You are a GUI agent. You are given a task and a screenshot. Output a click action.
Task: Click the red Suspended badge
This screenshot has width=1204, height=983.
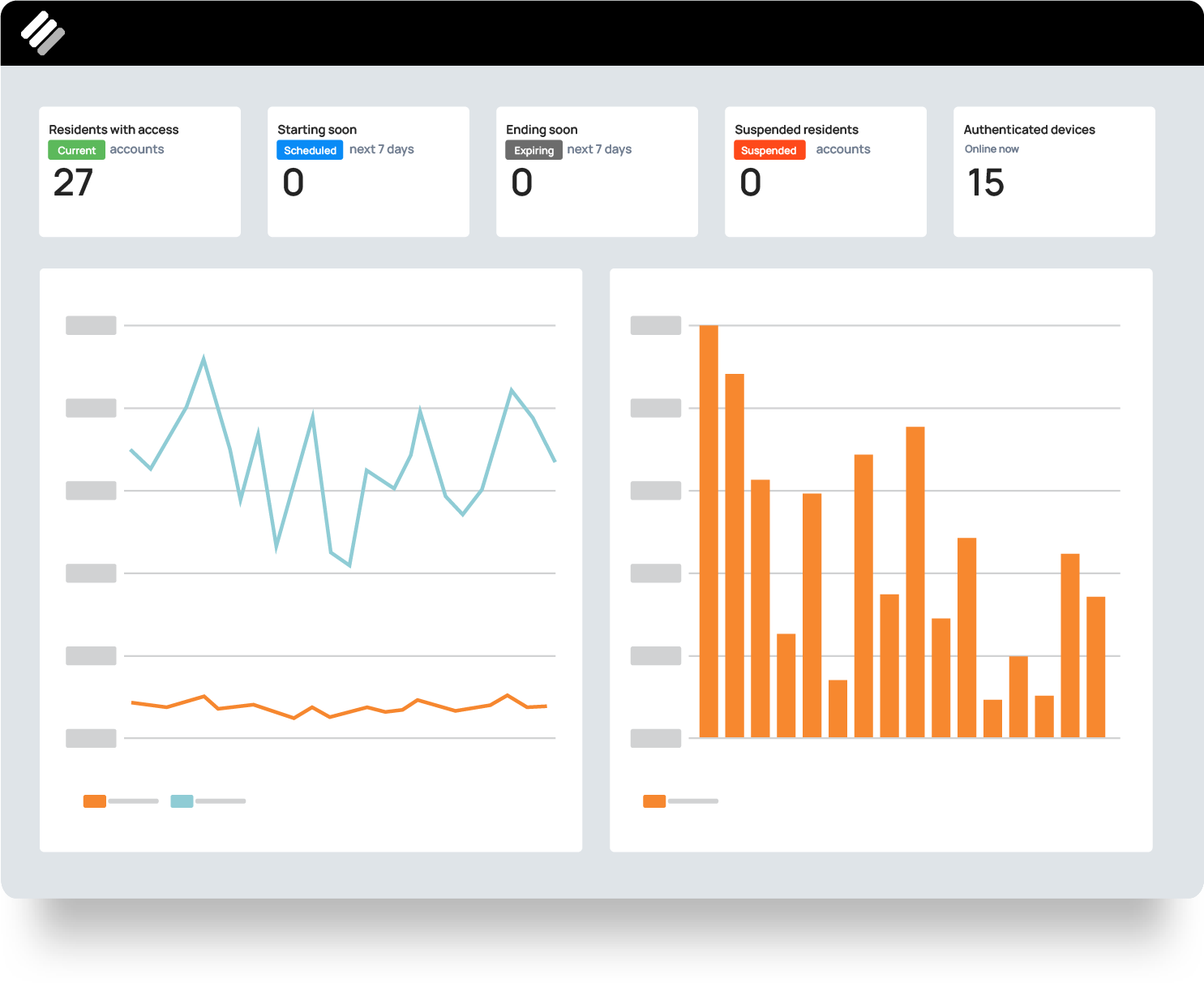tap(769, 150)
